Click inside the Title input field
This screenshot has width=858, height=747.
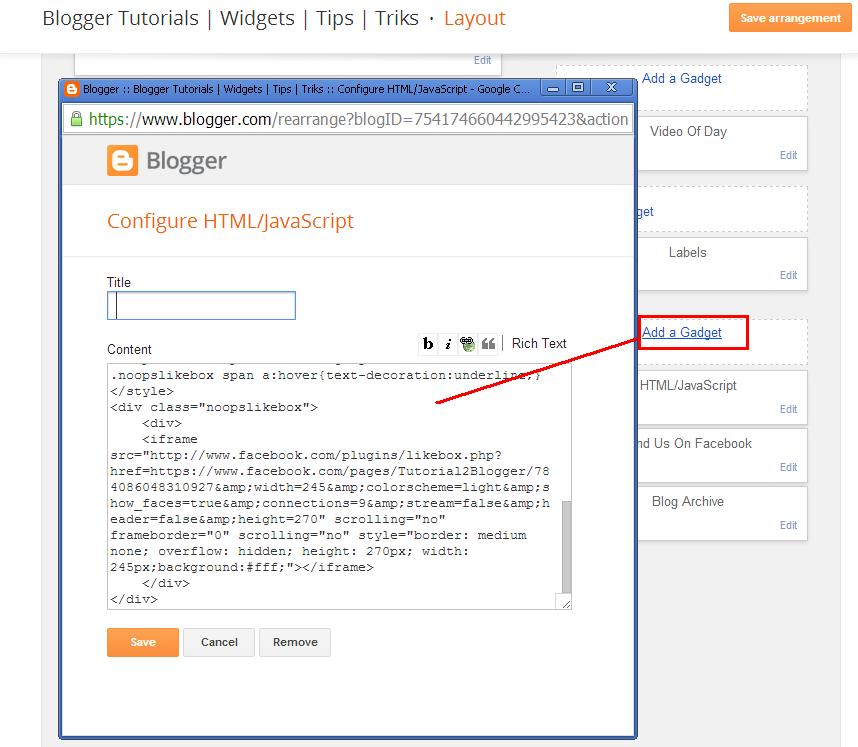[x=200, y=305]
